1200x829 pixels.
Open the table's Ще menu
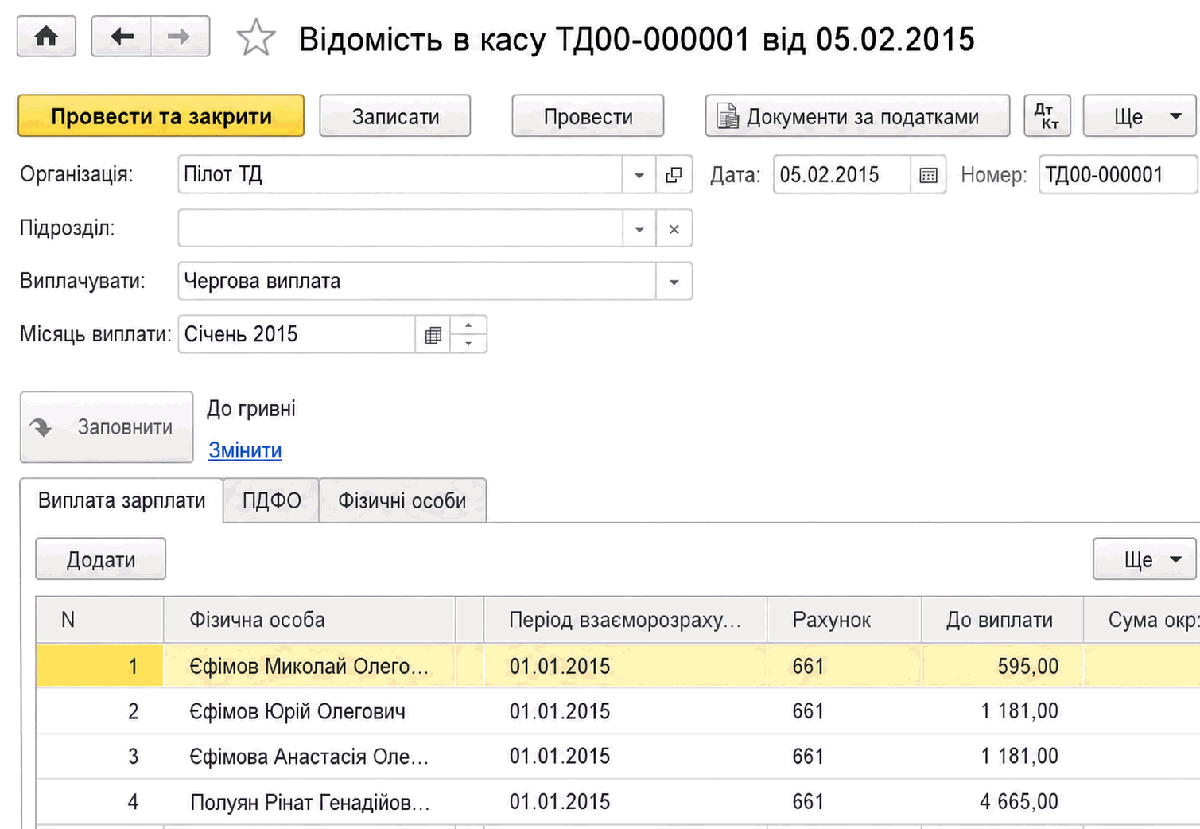1145,559
